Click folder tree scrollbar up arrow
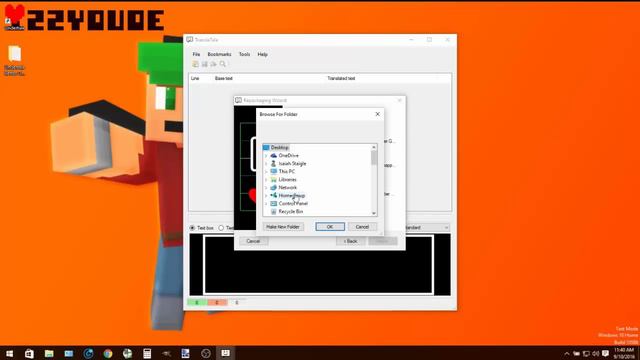This screenshot has height=360, width=640. click(x=373, y=147)
